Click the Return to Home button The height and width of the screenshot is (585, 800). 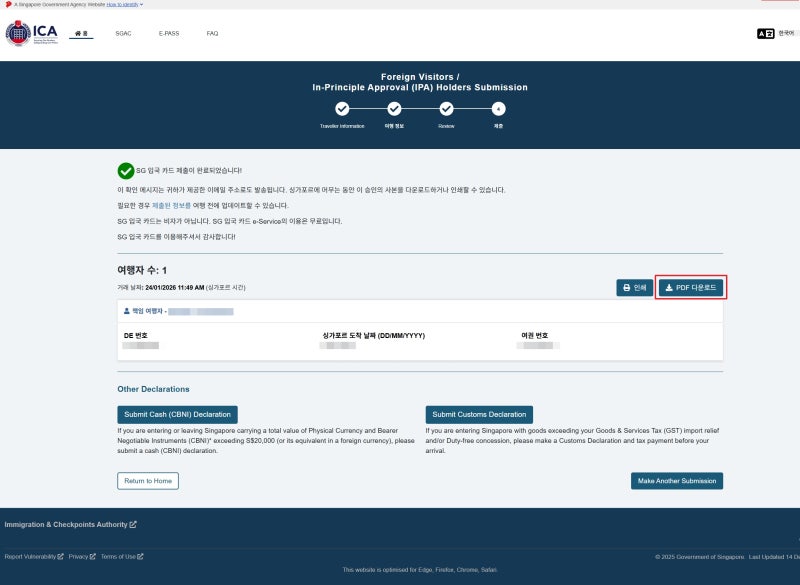(x=148, y=481)
